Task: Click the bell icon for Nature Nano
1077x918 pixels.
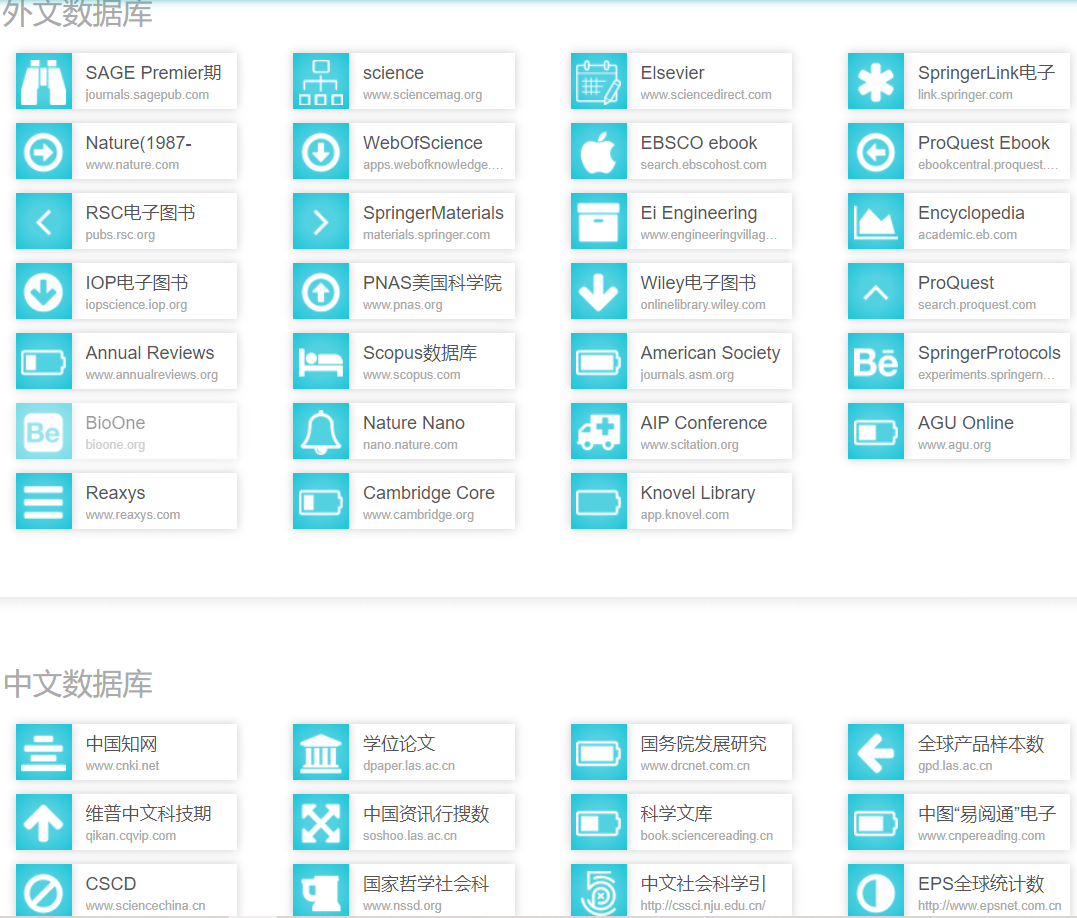Action: click(x=321, y=431)
